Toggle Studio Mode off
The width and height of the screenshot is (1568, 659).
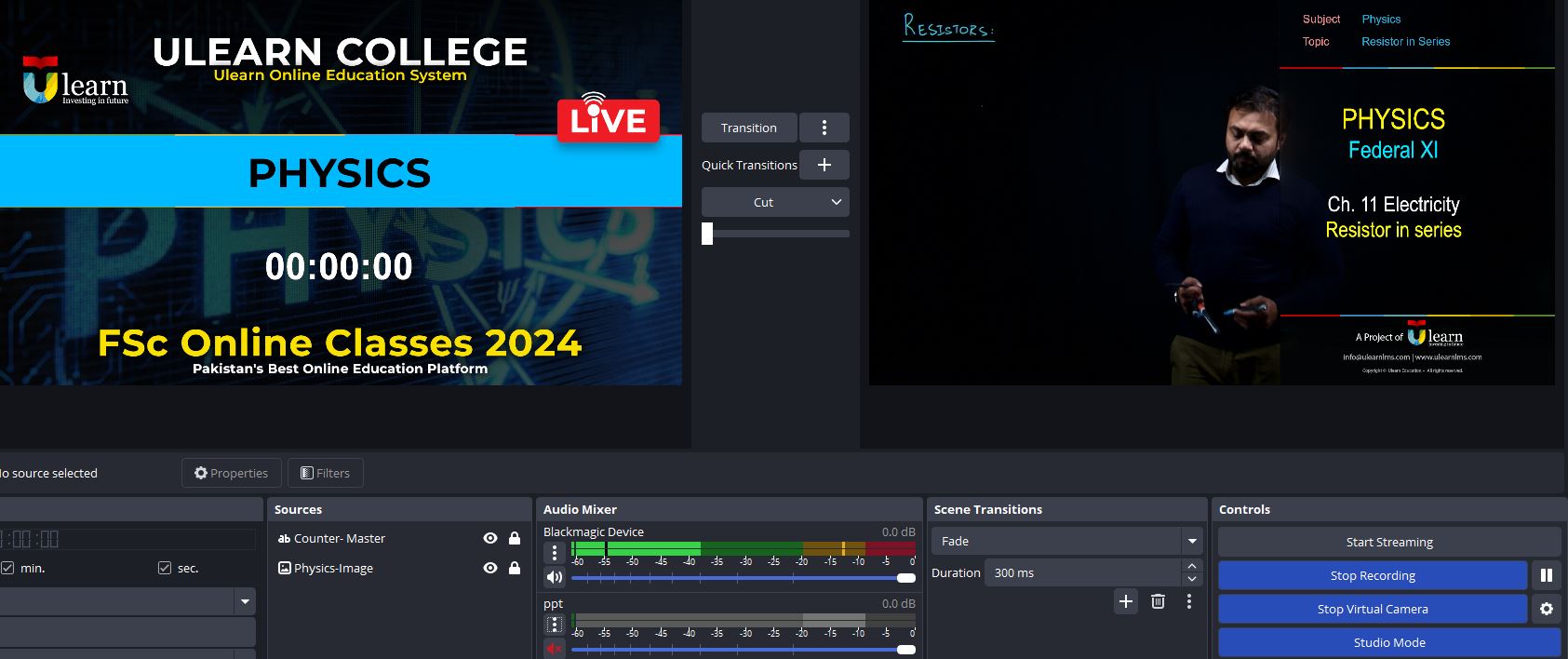click(1389, 642)
